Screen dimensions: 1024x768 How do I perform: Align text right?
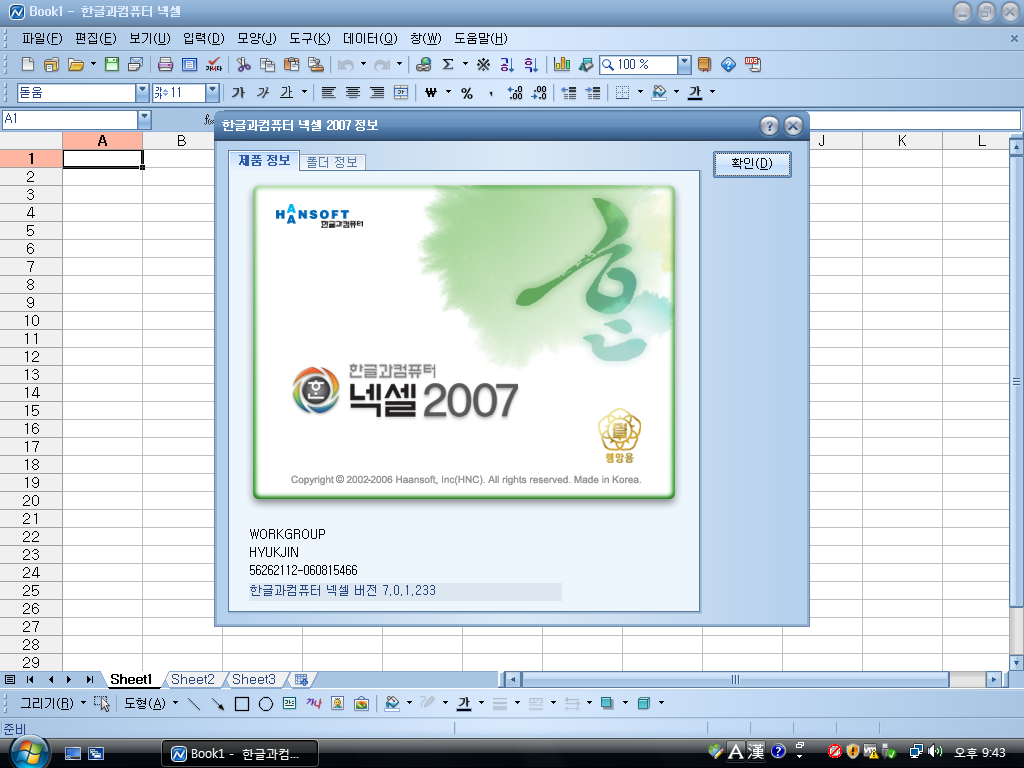377,92
